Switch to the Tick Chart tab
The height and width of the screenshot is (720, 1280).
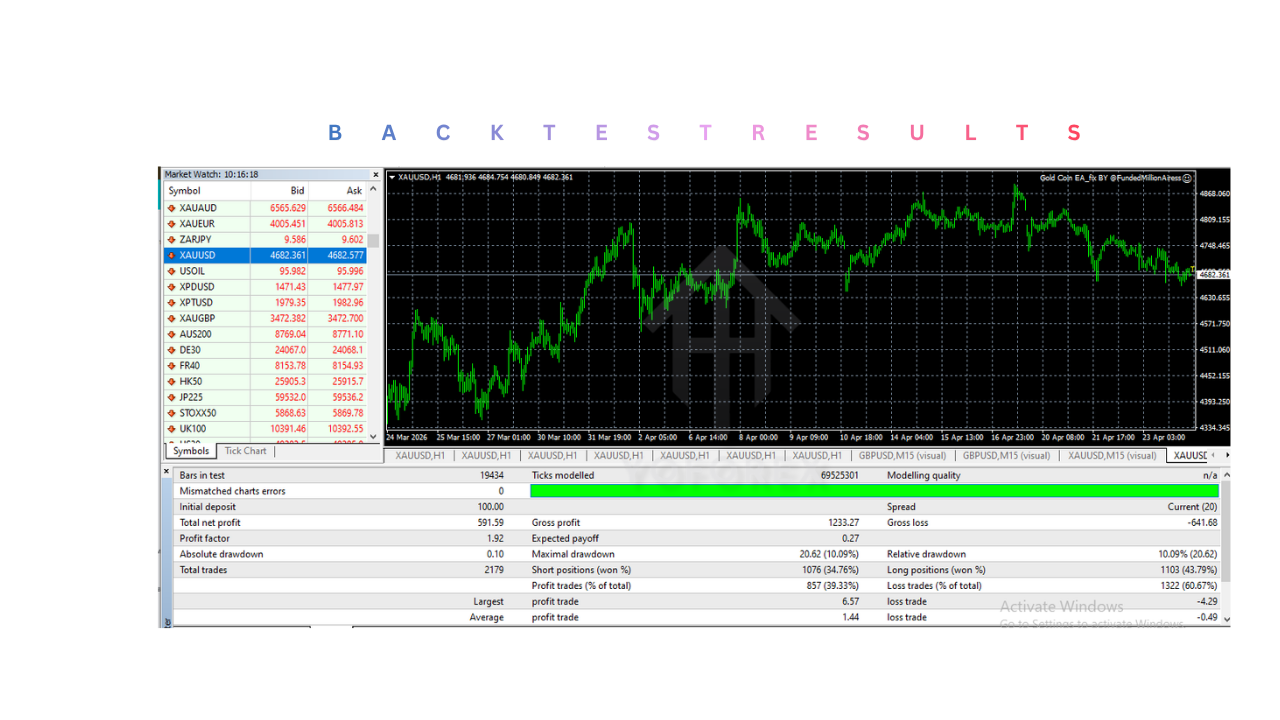click(x=245, y=450)
